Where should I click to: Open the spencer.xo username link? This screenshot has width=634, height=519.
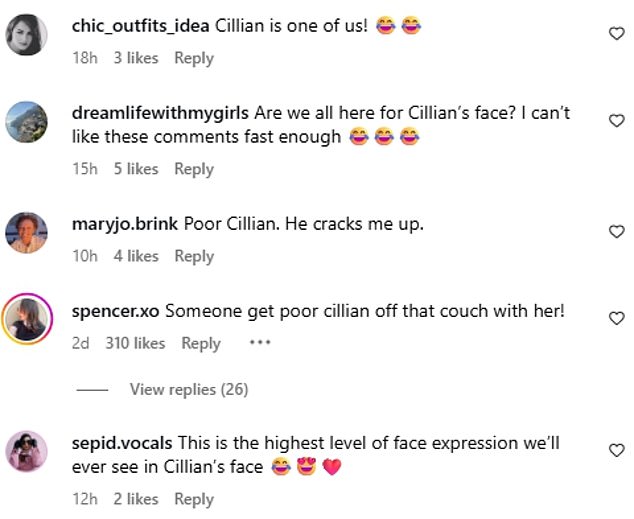tap(116, 311)
